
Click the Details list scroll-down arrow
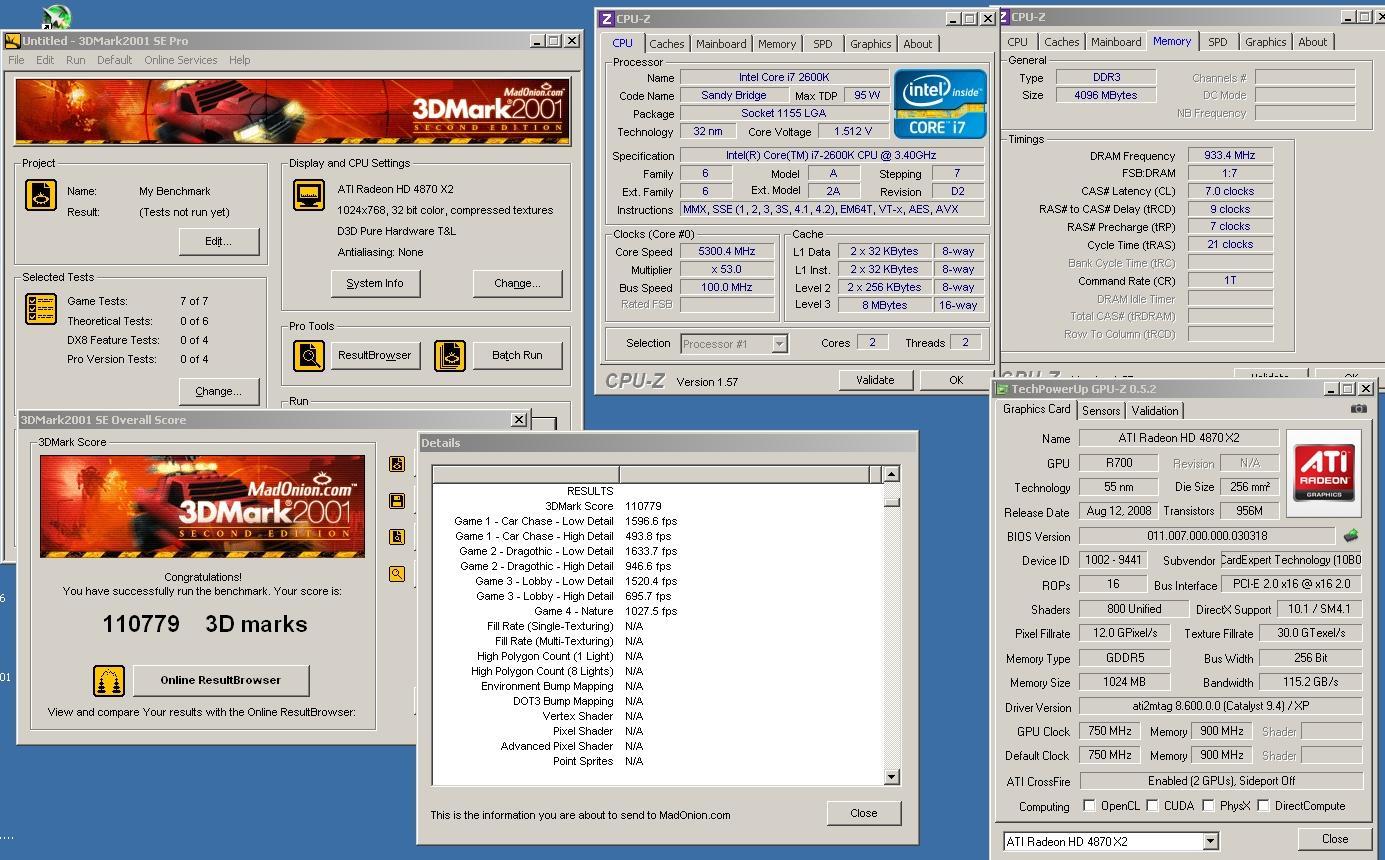(891, 777)
